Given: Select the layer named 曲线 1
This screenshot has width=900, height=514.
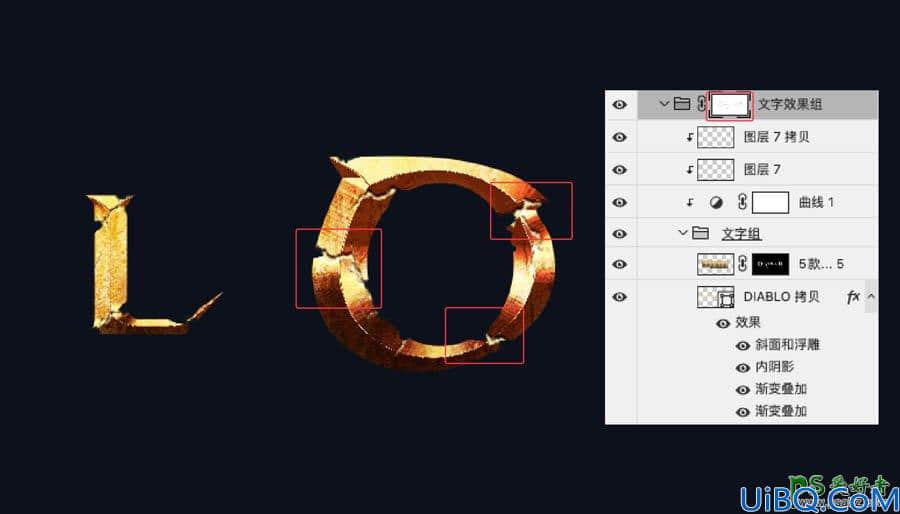Looking at the screenshot, I should click(817, 203).
